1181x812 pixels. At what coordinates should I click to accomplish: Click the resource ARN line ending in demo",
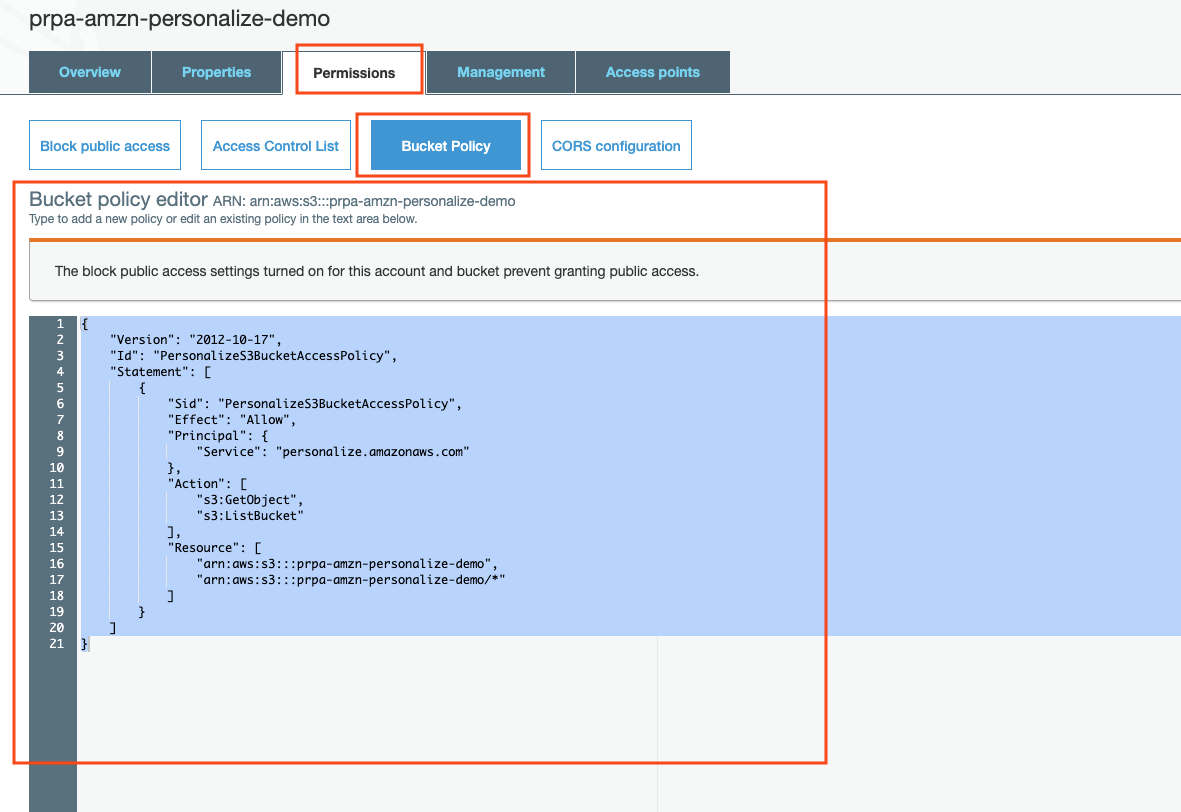click(x=347, y=563)
